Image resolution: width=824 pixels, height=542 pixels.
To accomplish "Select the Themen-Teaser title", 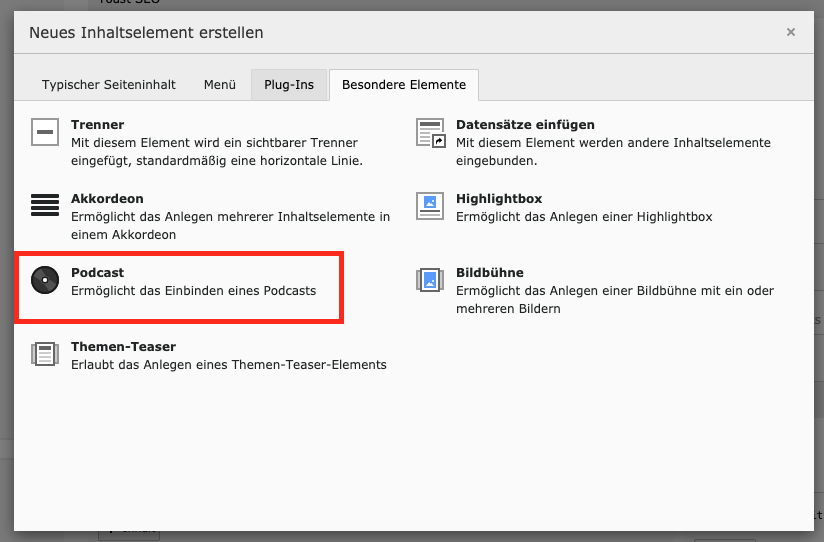I will pyautogui.click(x=123, y=347).
